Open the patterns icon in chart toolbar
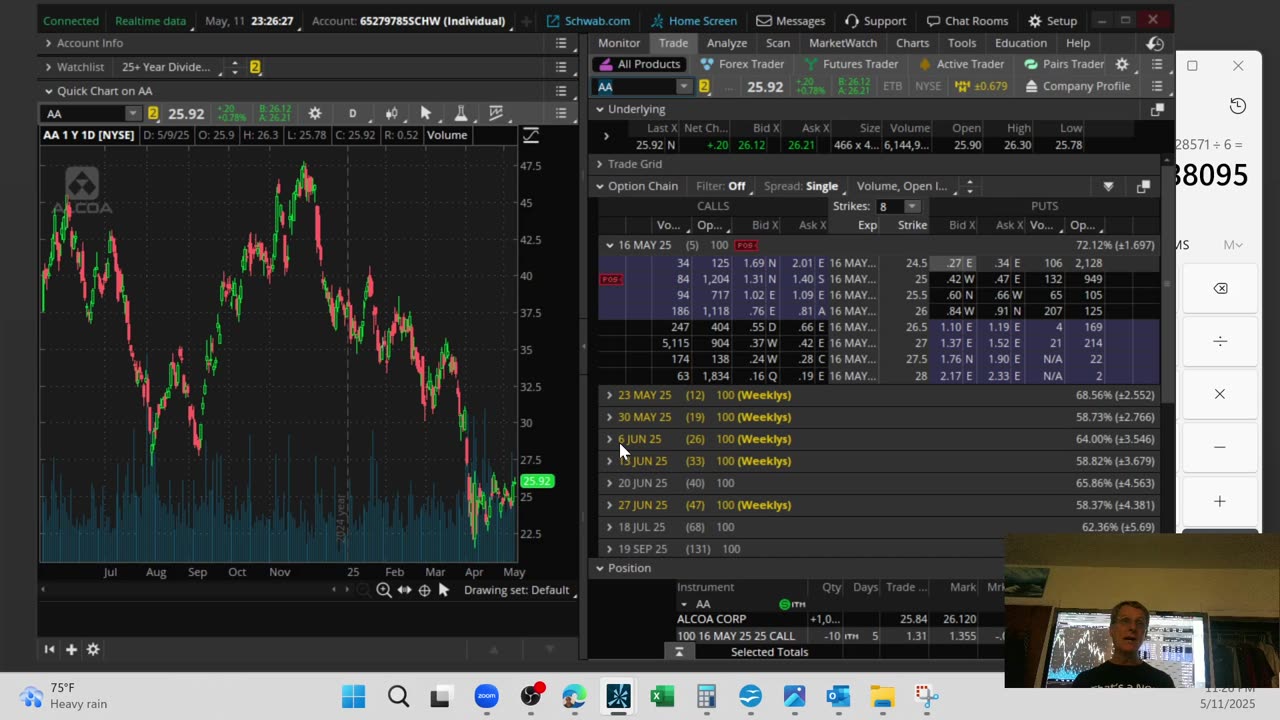Viewport: 1280px width, 720px height. tap(495, 113)
